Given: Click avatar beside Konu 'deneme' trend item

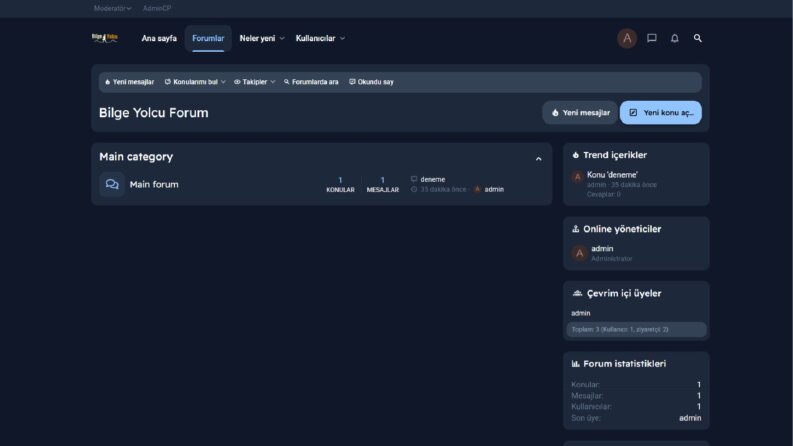Looking at the screenshot, I should coord(577,177).
